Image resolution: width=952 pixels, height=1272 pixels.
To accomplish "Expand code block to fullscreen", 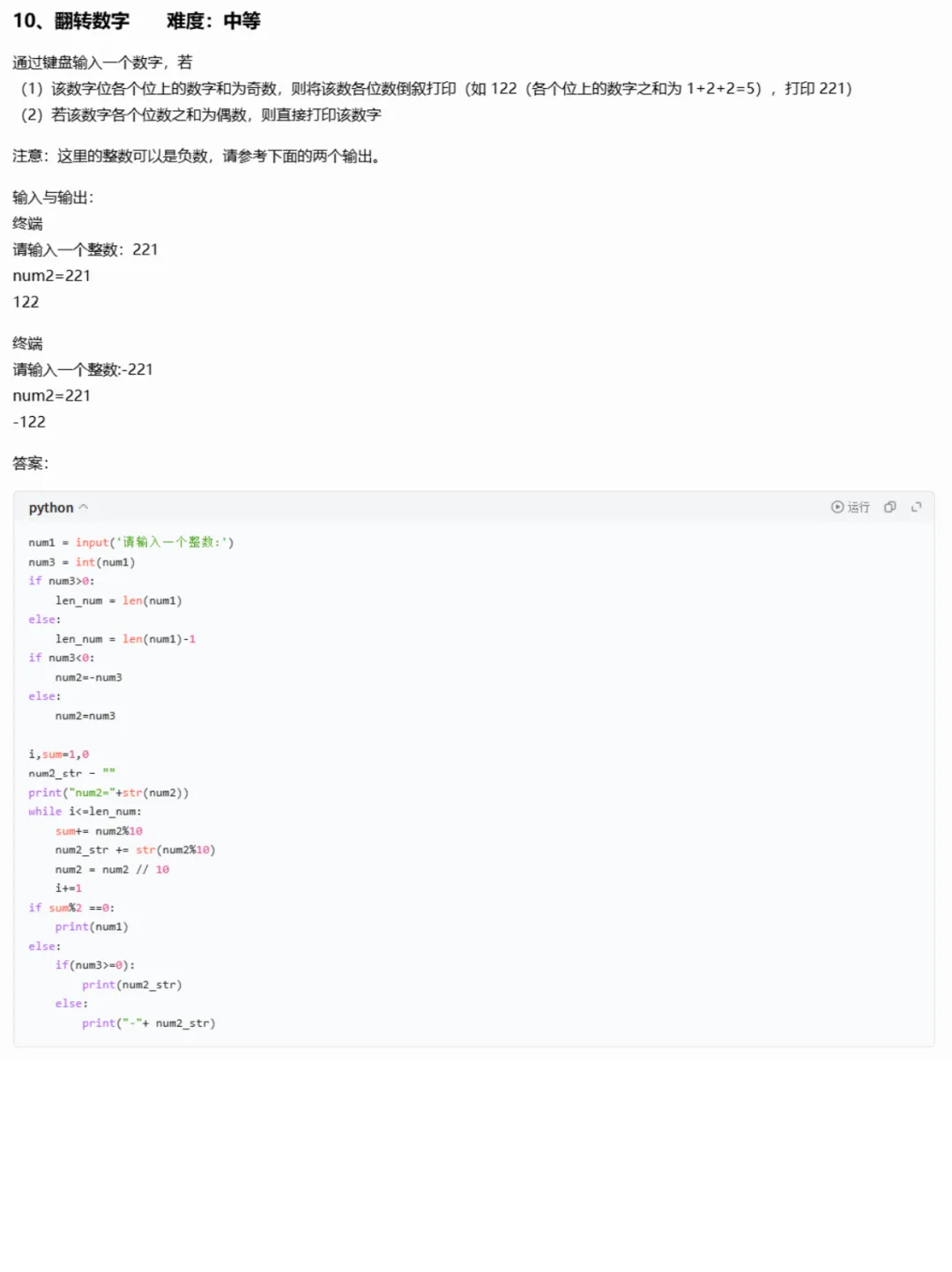I will click(x=916, y=507).
